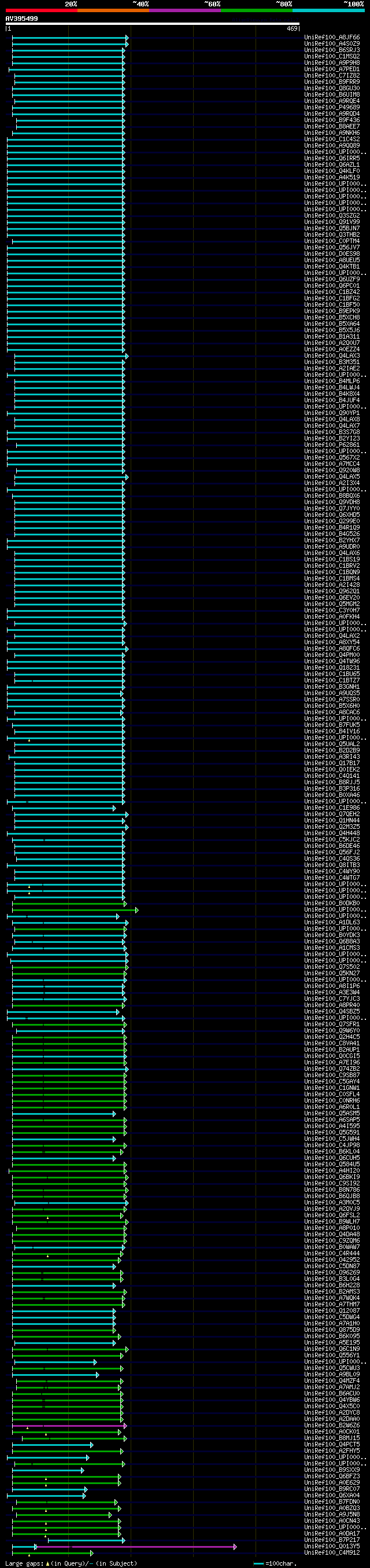Open hit UniRef100_A7PED1

[x=332, y=69]
